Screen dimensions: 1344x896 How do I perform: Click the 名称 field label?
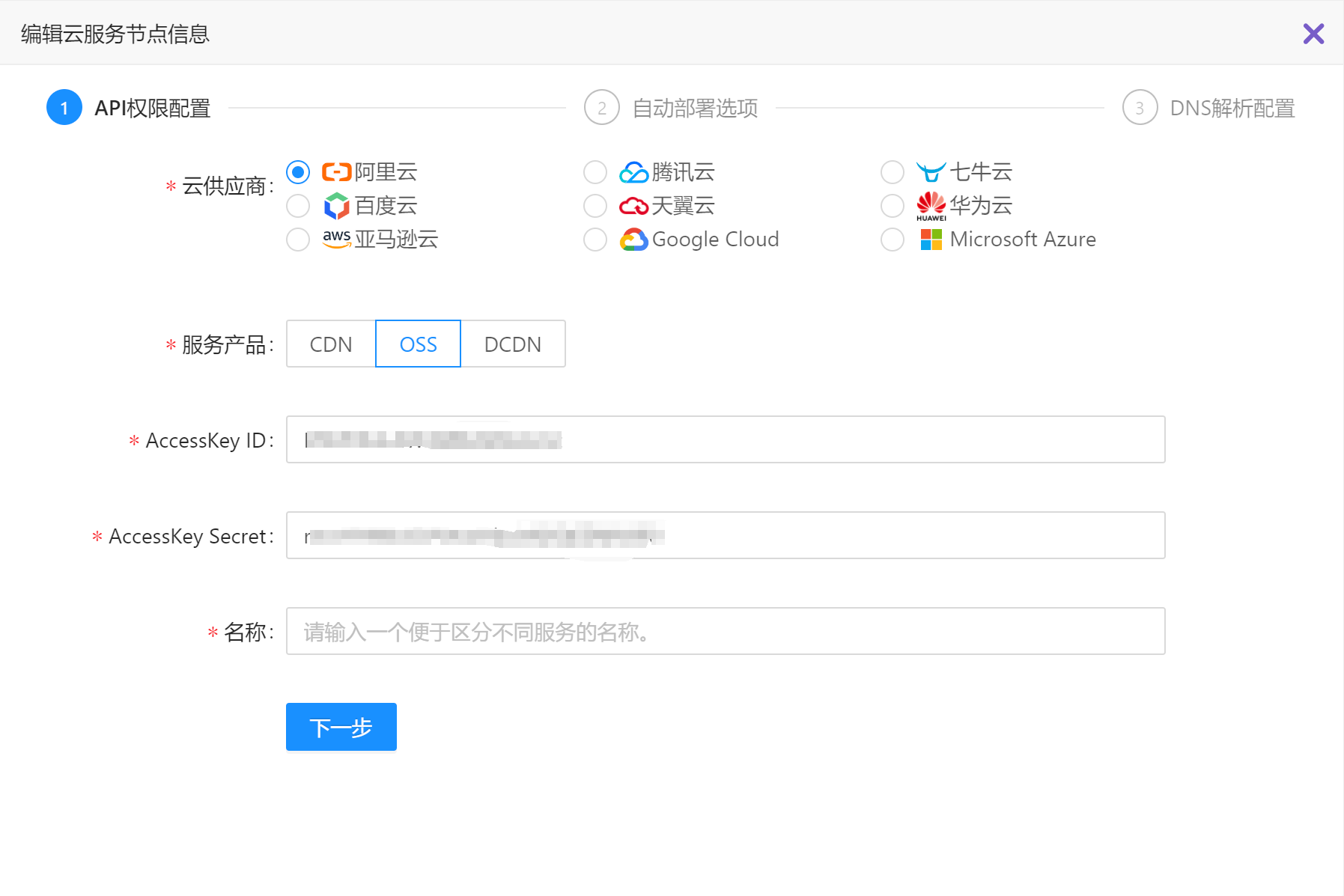pyautogui.click(x=245, y=633)
